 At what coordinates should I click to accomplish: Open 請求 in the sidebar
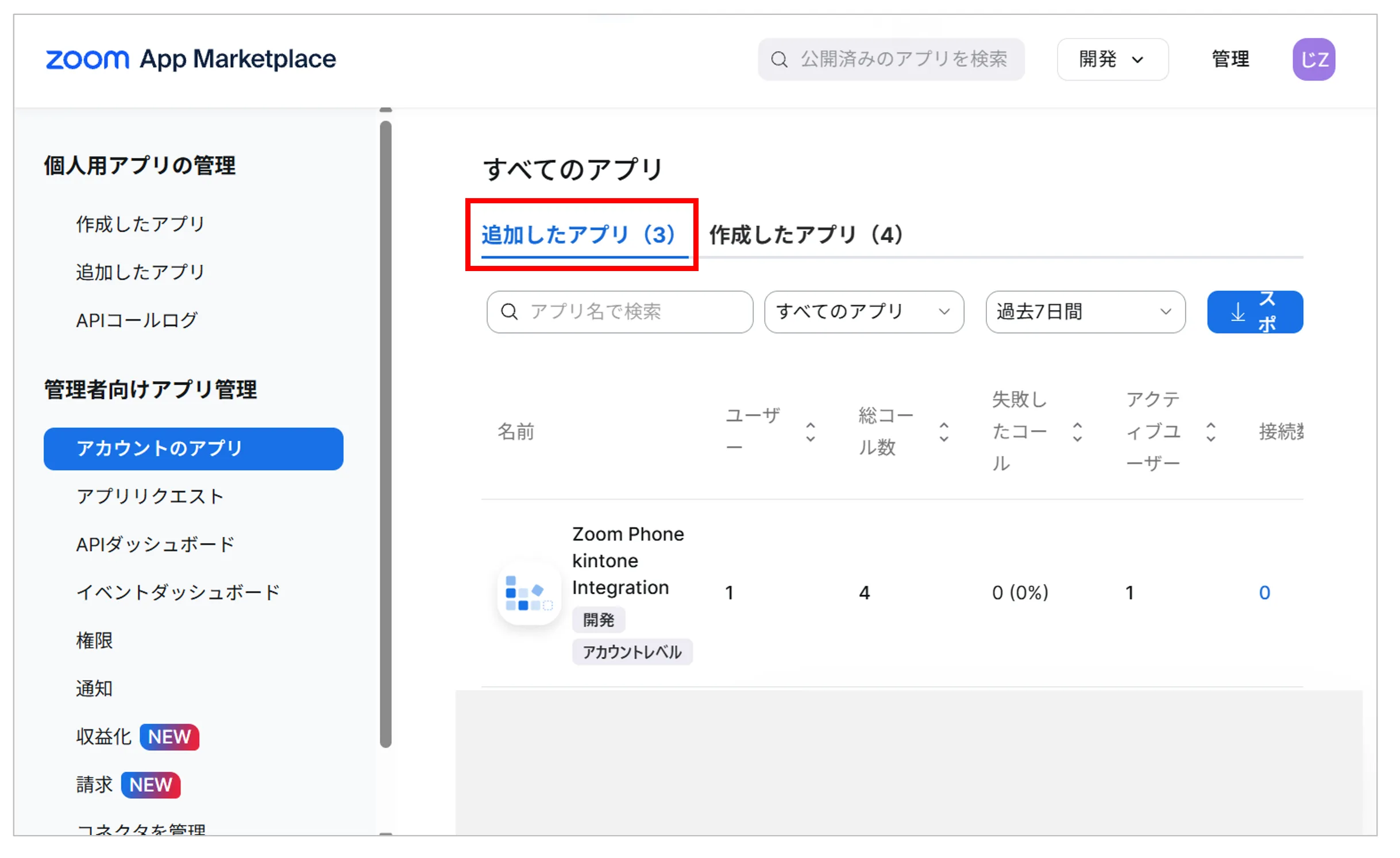click(x=94, y=784)
